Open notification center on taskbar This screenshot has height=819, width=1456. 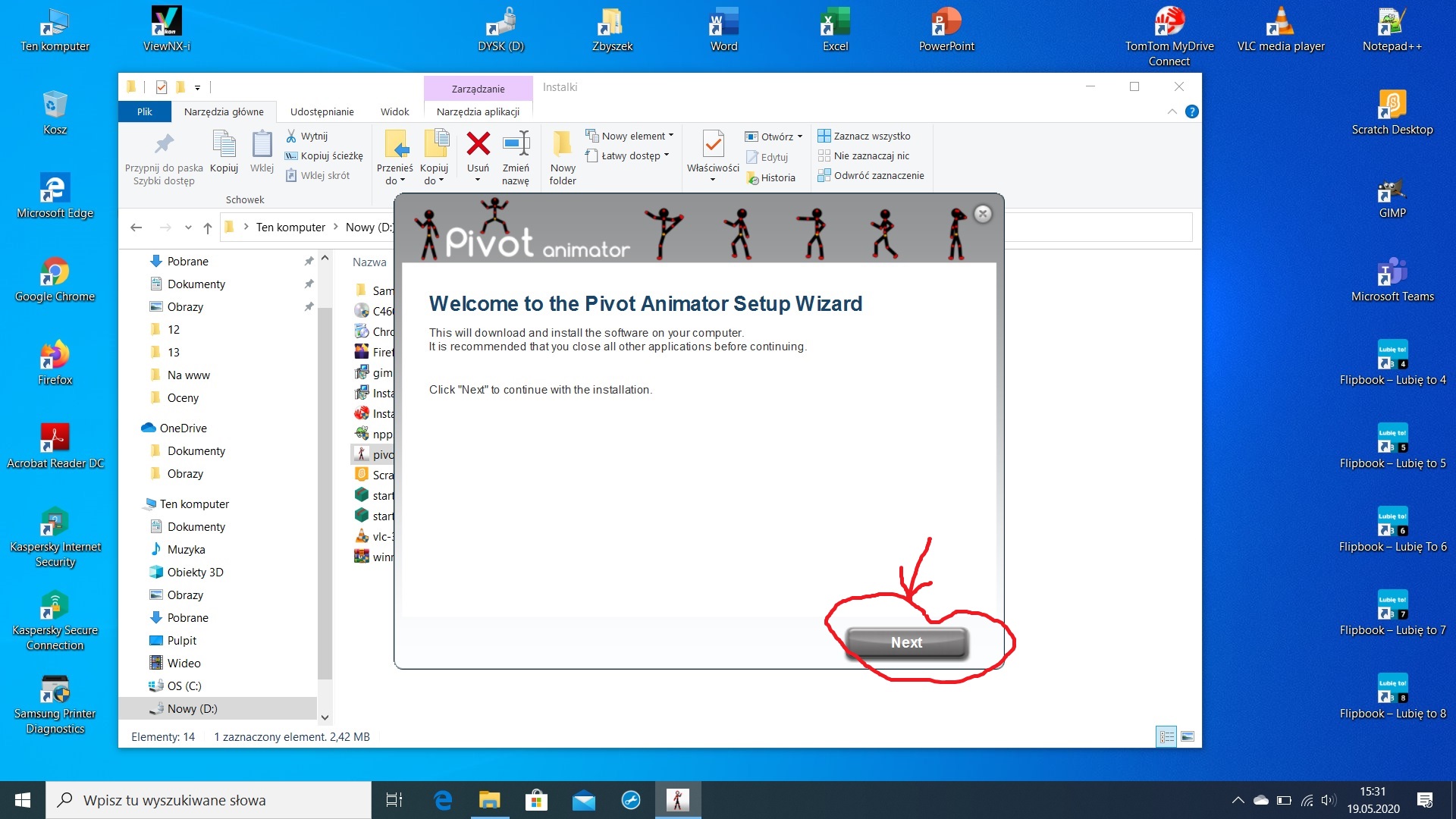coord(1425,800)
